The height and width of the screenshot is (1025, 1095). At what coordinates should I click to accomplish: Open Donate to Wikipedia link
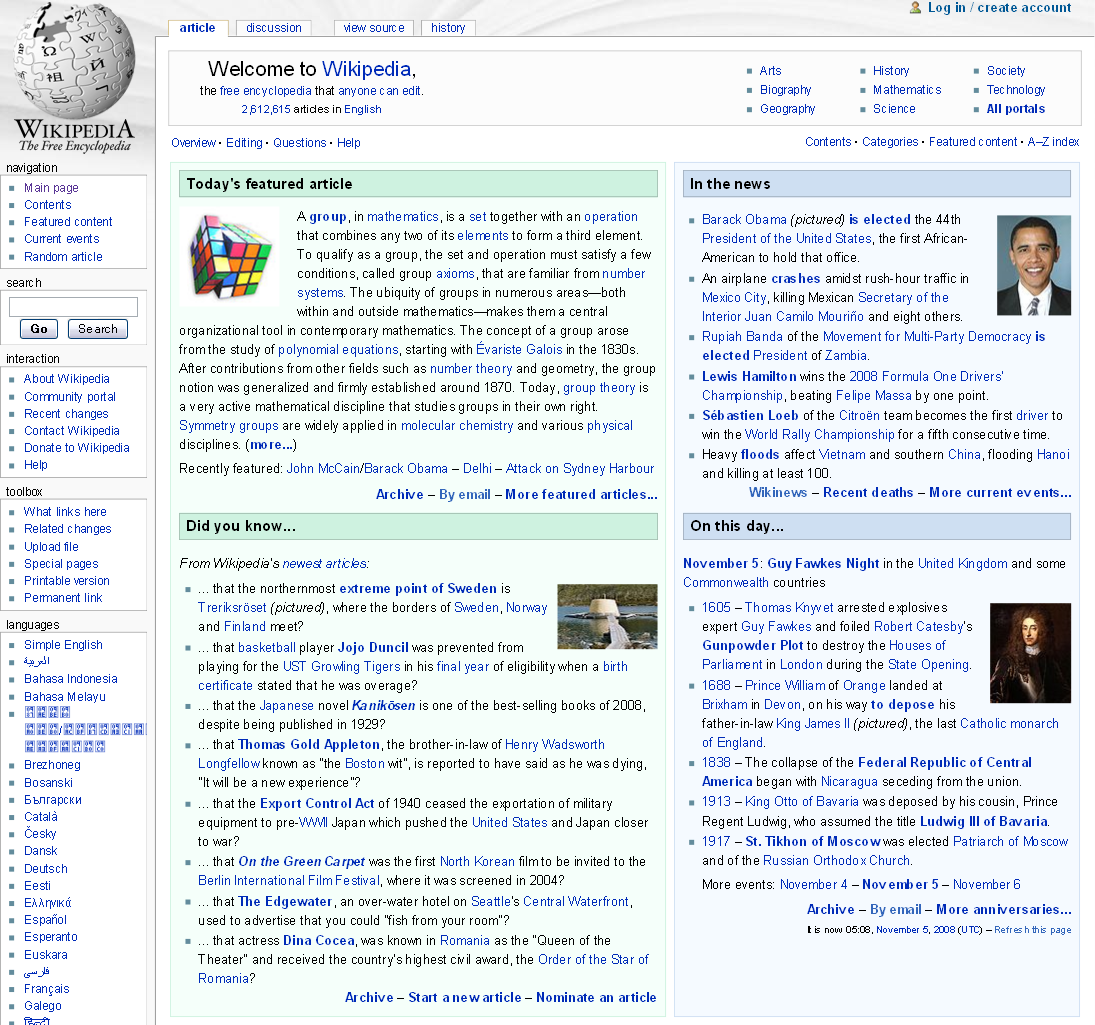tap(77, 448)
